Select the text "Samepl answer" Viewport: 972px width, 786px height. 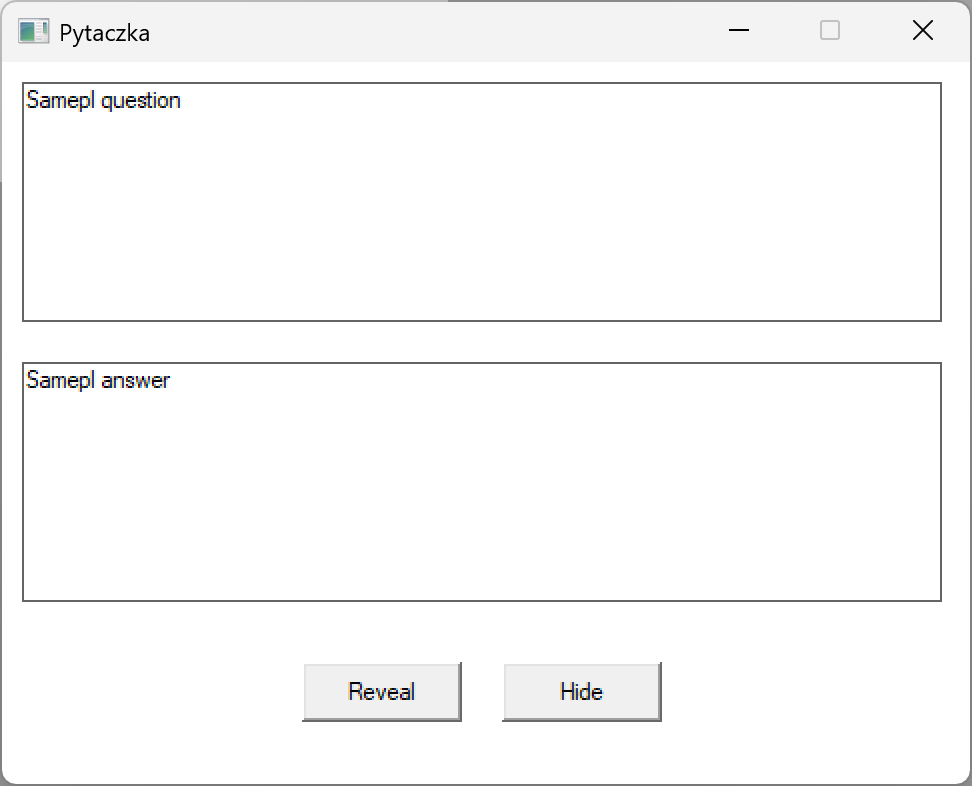pyautogui.click(x=97, y=380)
